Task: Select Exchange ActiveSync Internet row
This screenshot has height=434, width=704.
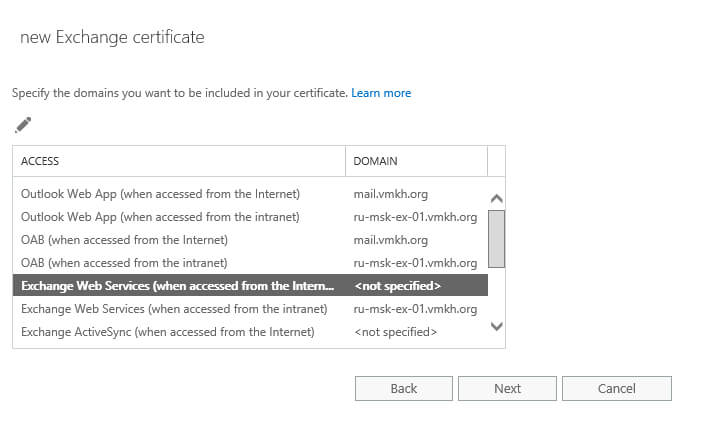Action: click(x=250, y=332)
